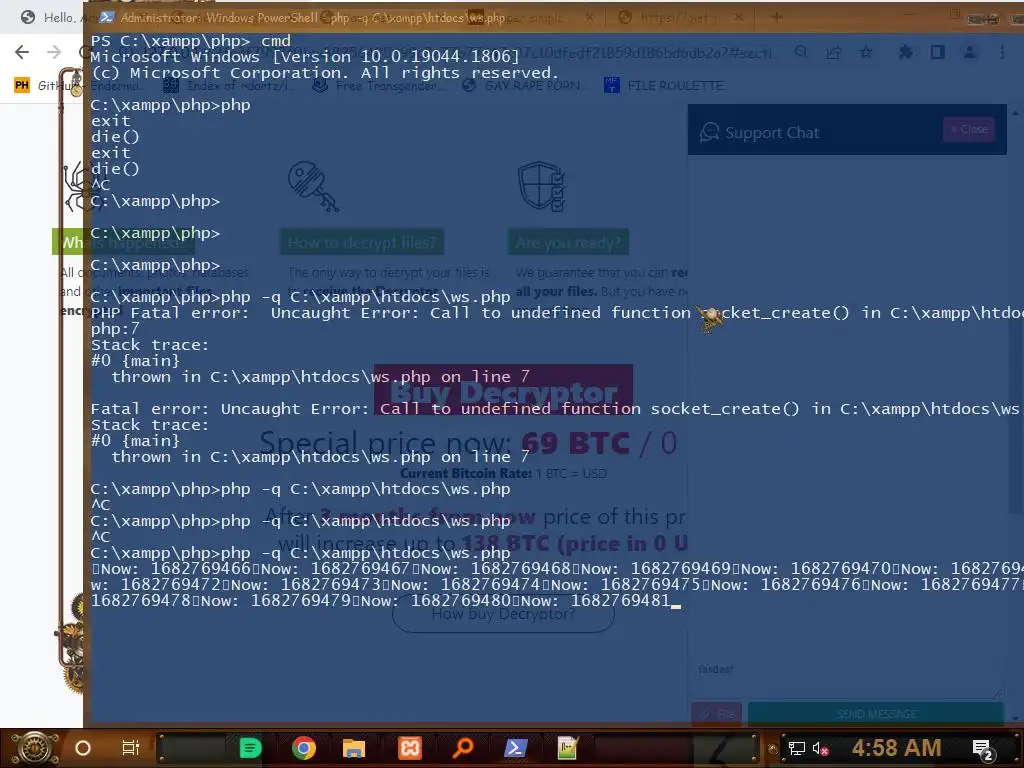Click the magnifier icon in Chrome's address bar
This screenshot has height=768, width=1024.
(x=801, y=52)
